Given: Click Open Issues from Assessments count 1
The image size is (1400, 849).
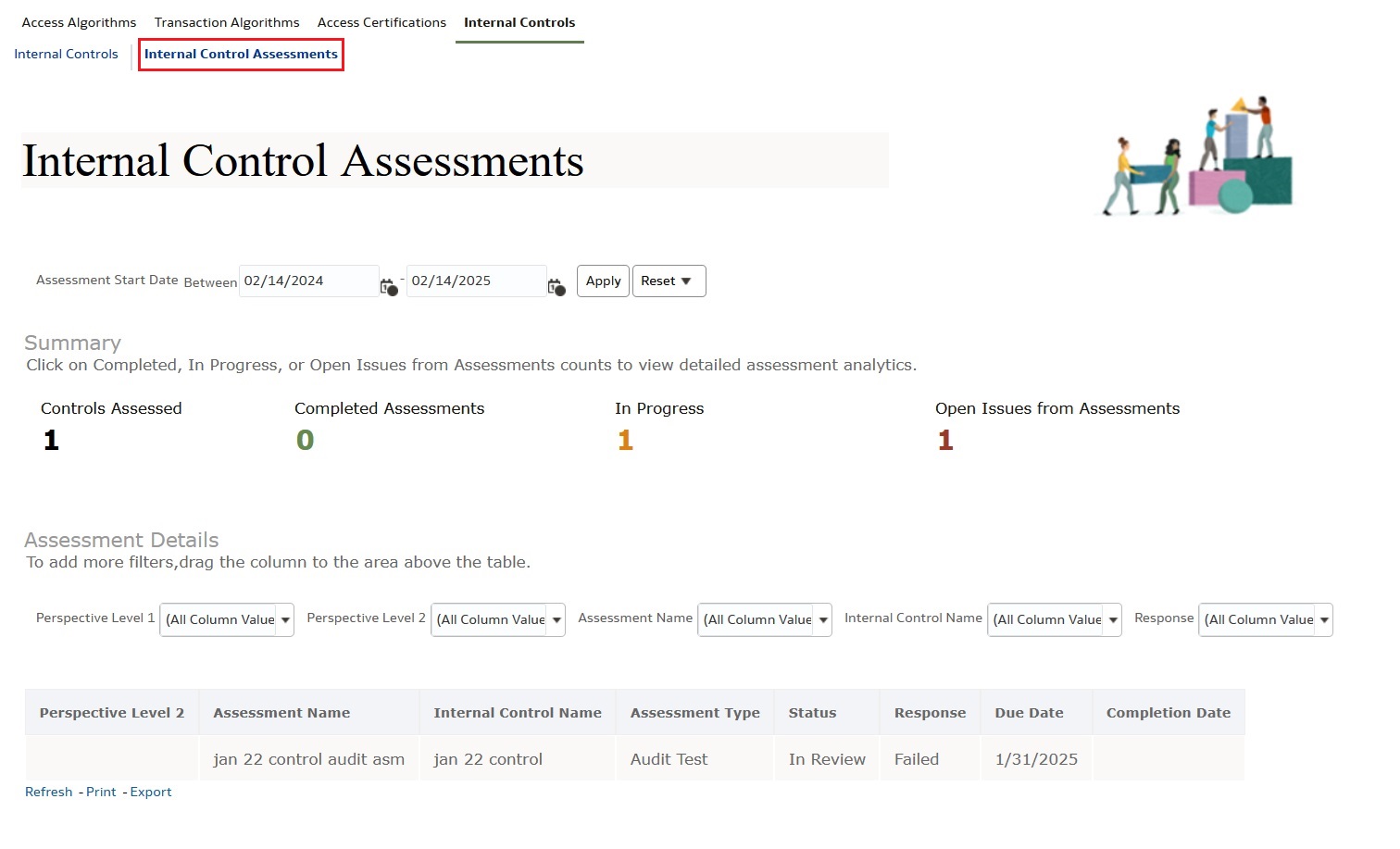Looking at the screenshot, I should 945,441.
